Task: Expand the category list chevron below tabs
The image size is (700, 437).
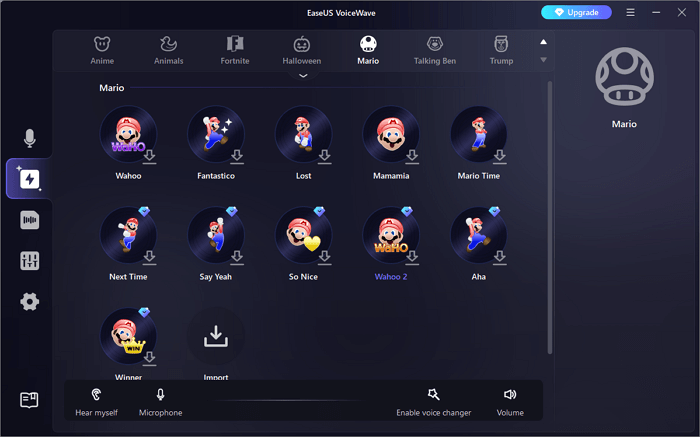Action: click(x=303, y=75)
